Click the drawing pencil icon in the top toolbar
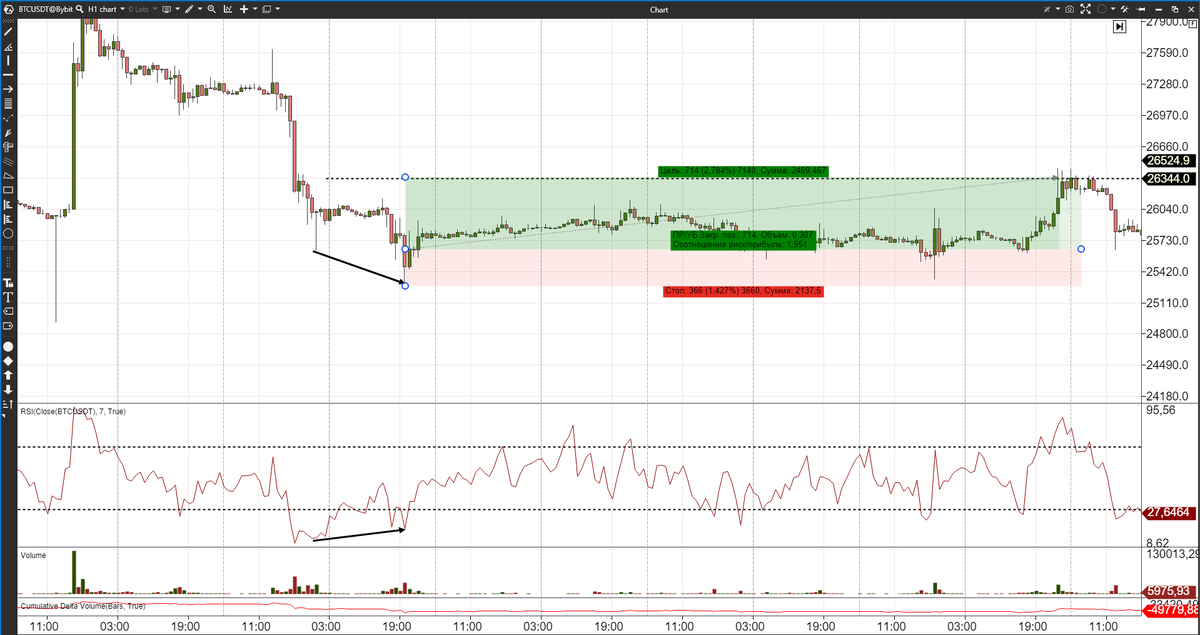This screenshot has height=635, width=1200. coord(189,9)
